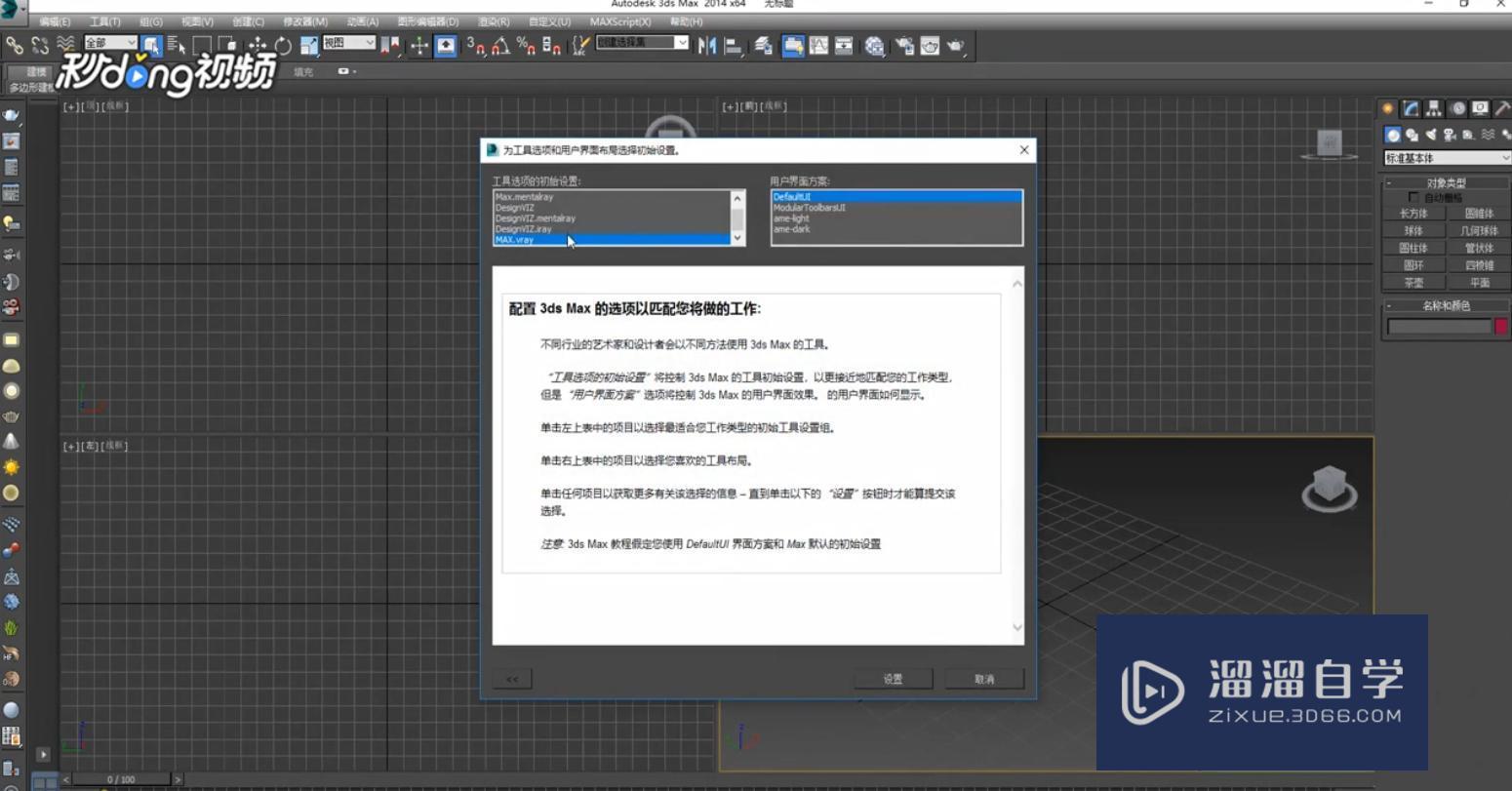Open the Hierarchy command panel tab
Image resolution: width=1512 pixels, height=791 pixels.
pos(1434,108)
